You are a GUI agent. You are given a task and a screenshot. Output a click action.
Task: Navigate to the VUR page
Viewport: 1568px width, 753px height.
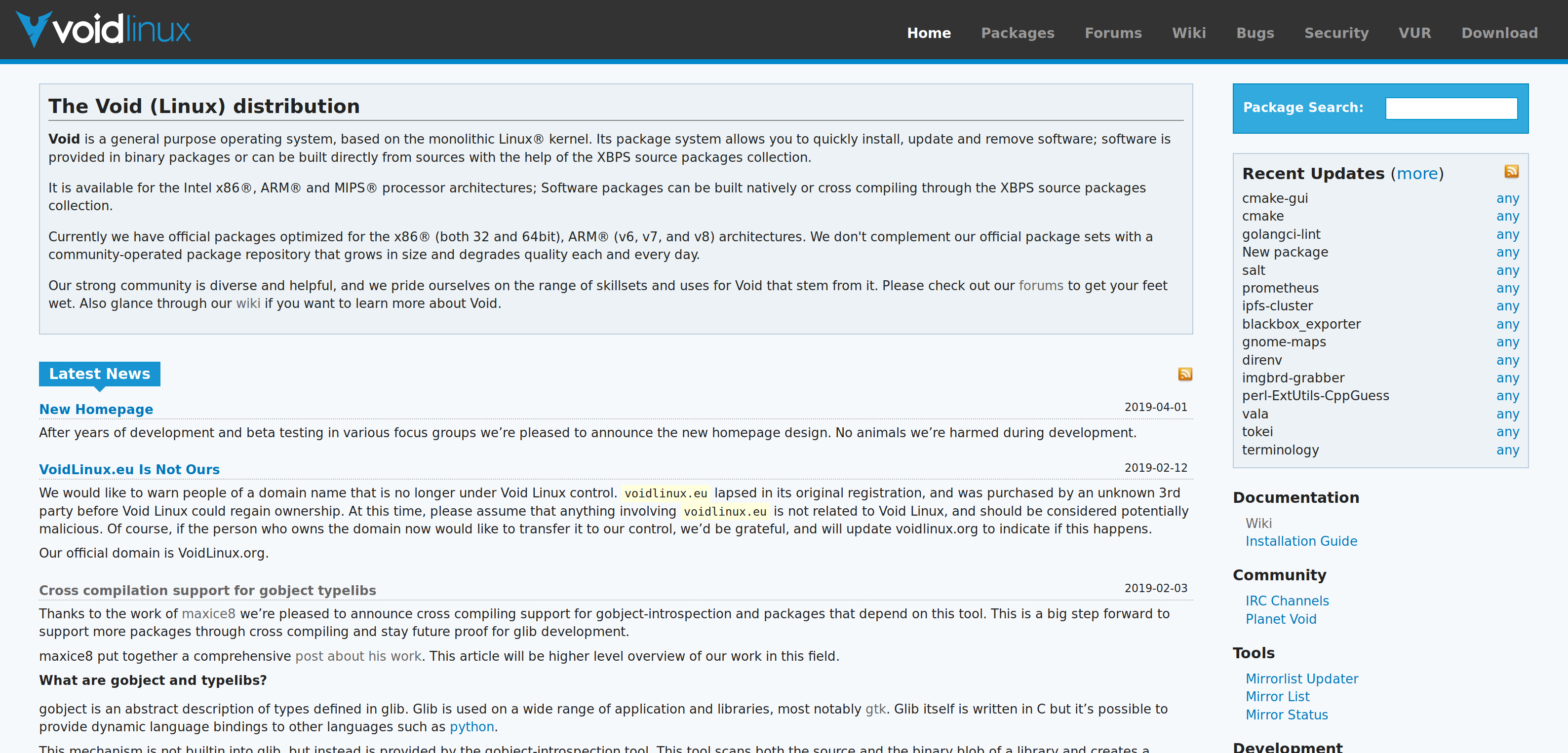[x=1414, y=33]
